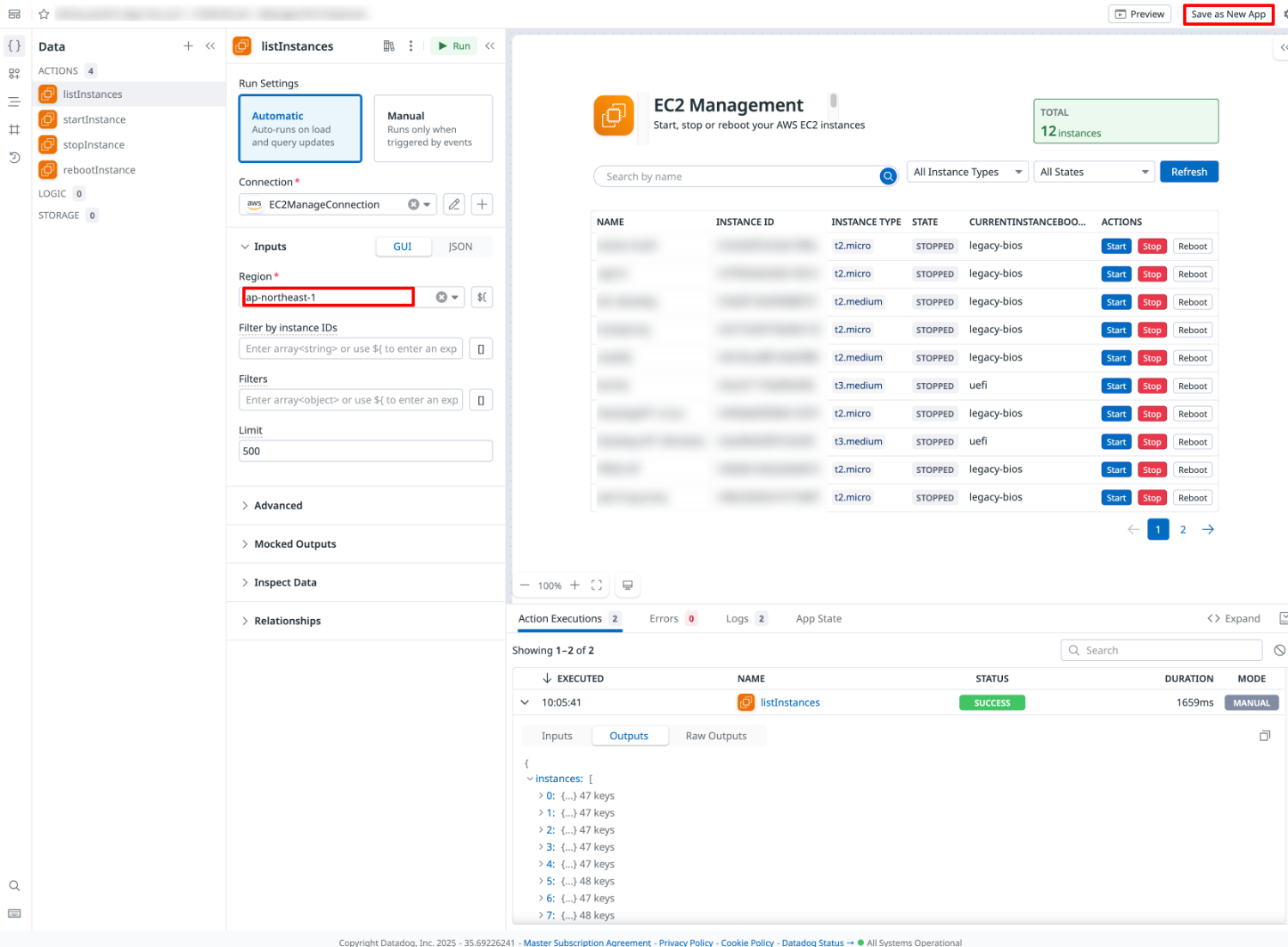Click the executions Search field
1288x947 pixels.
click(1162, 650)
